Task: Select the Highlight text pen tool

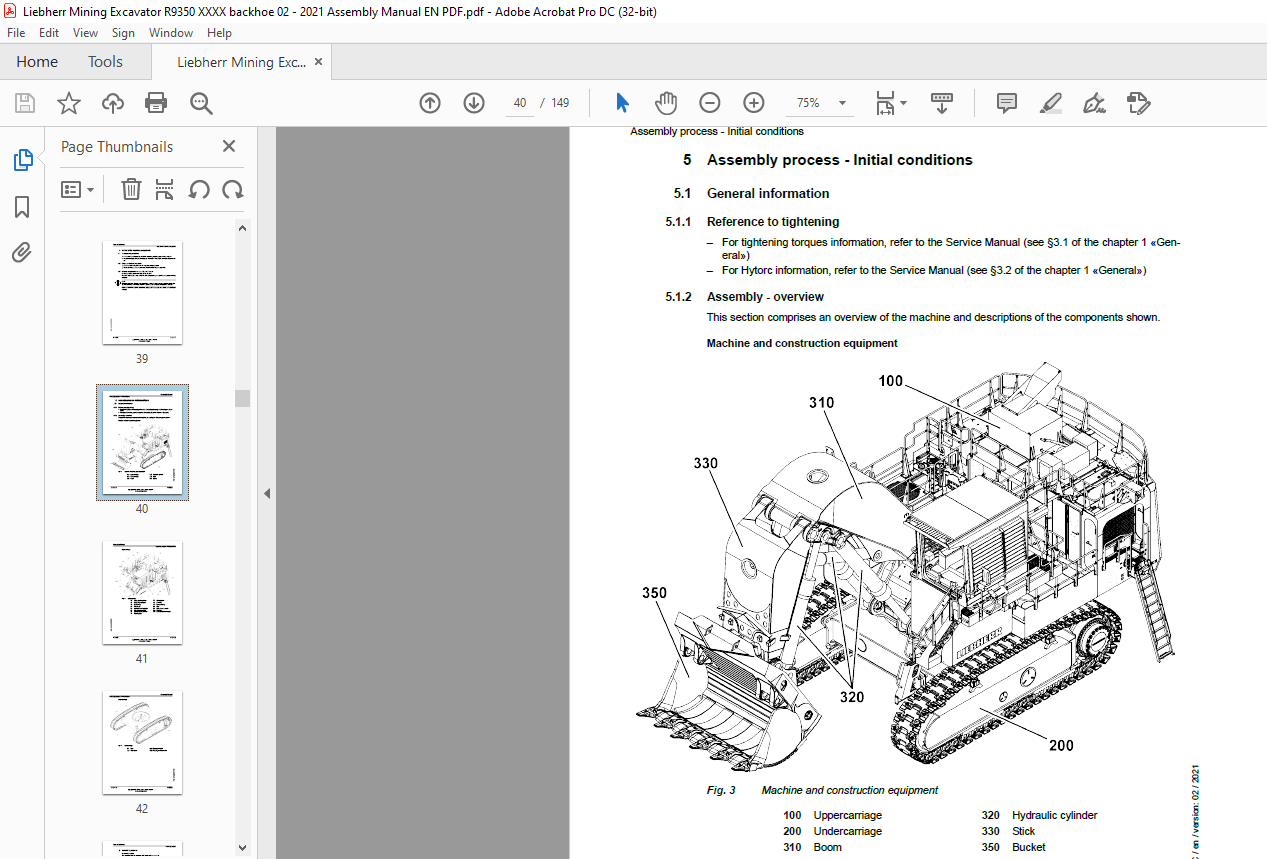Action: [x=1051, y=103]
